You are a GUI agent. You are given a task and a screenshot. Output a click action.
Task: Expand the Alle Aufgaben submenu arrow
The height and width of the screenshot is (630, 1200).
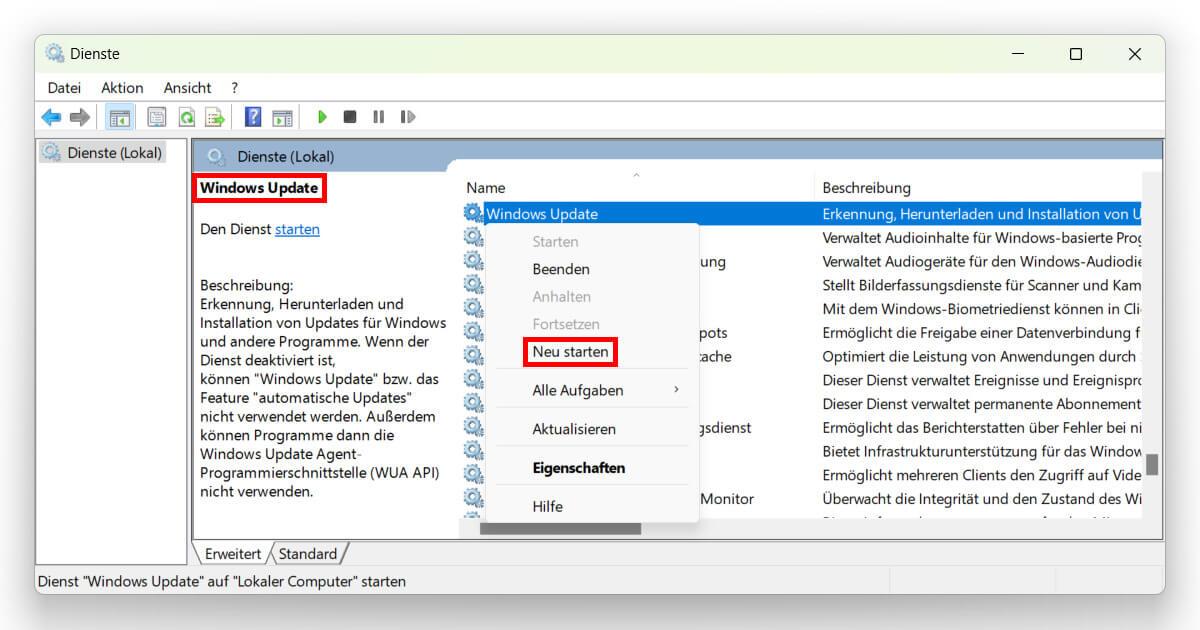click(678, 390)
